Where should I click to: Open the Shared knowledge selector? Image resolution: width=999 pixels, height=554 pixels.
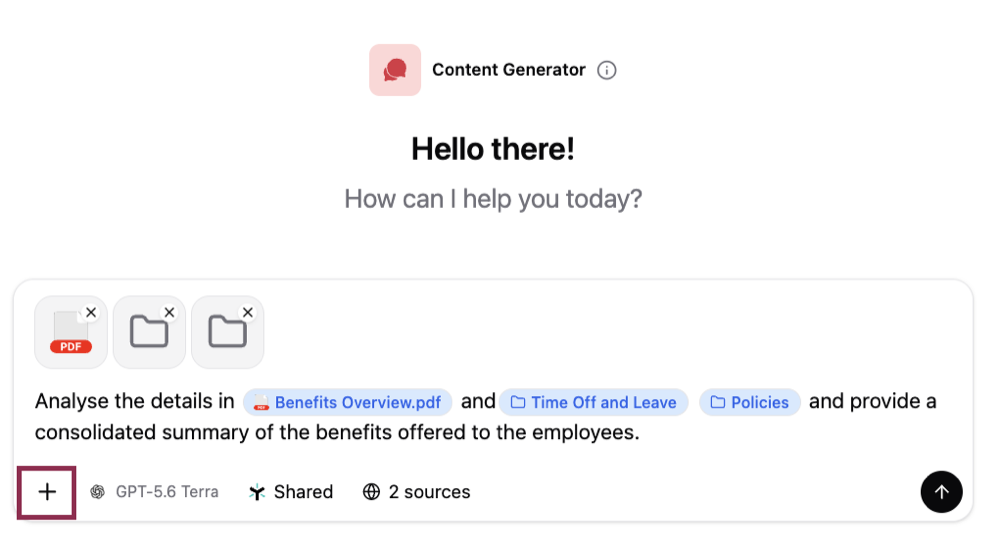coord(291,492)
